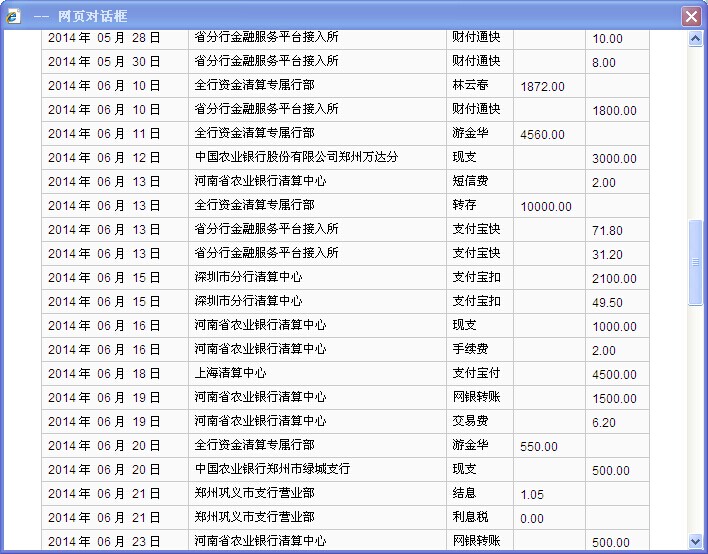Click the 10000.00 deposit amount
Screen dimensions: 708x554
(x=546, y=207)
